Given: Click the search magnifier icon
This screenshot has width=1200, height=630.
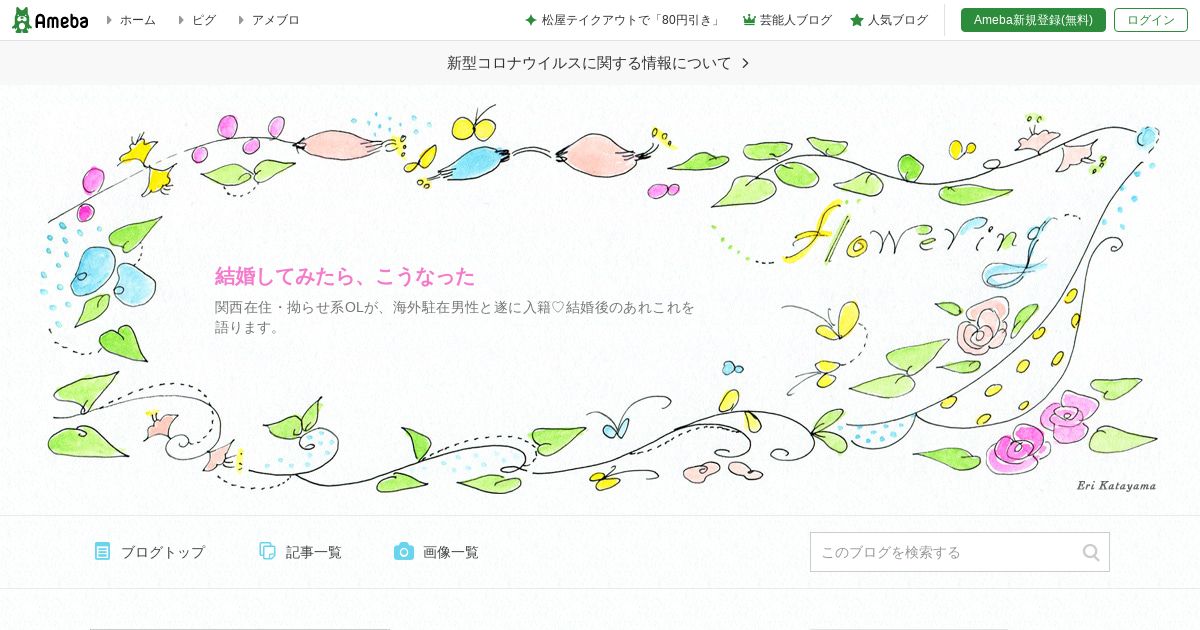Looking at the screenshot, I should (x=1091, y=552).
